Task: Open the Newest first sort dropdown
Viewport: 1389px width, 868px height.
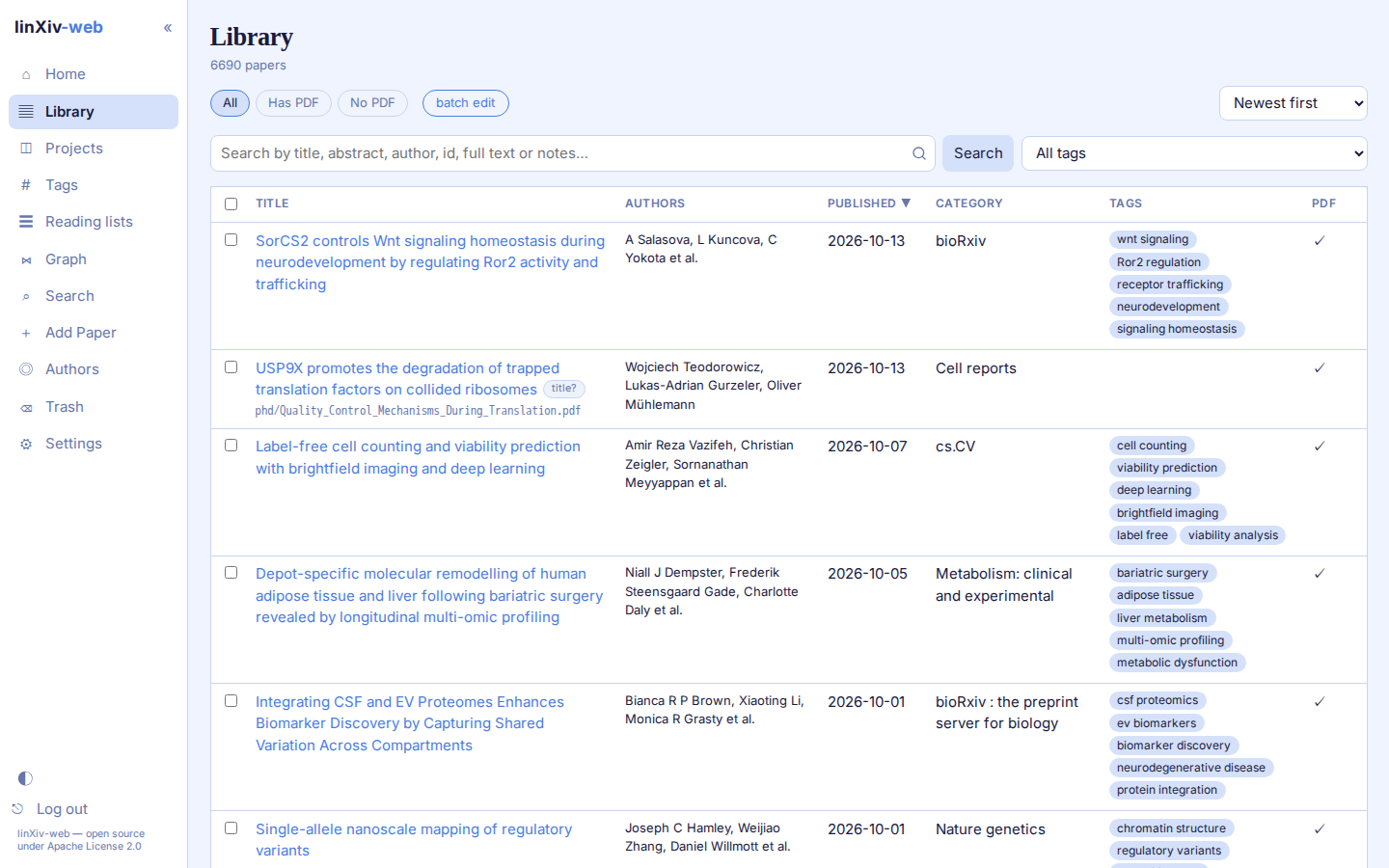Action: pos(1294,103)
